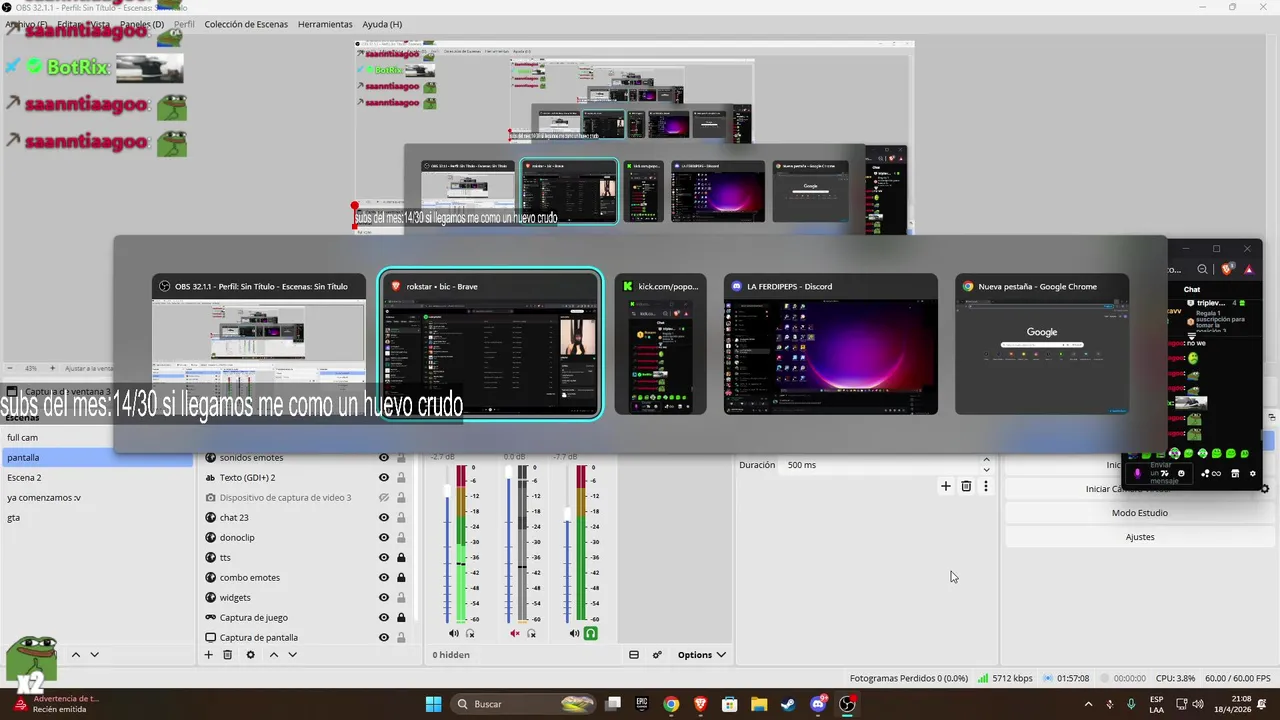Unlock the tts source
Screen dimensions: 1280x720
click(x=401, y=557)
